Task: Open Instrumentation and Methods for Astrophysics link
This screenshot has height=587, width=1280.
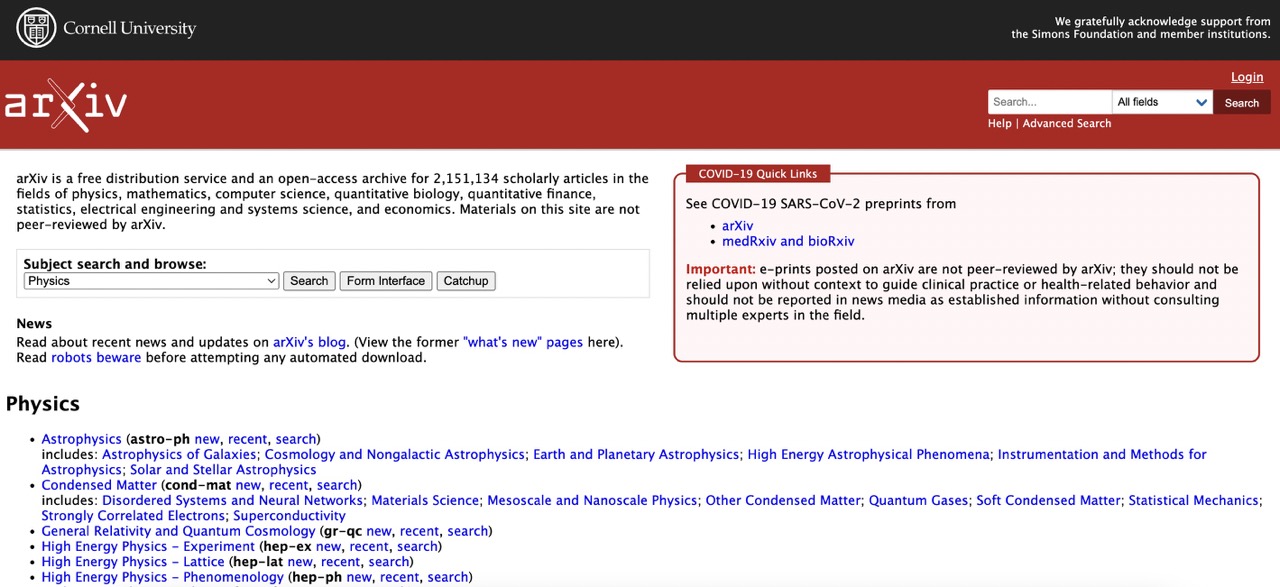Action: (x=1102, y=454)
